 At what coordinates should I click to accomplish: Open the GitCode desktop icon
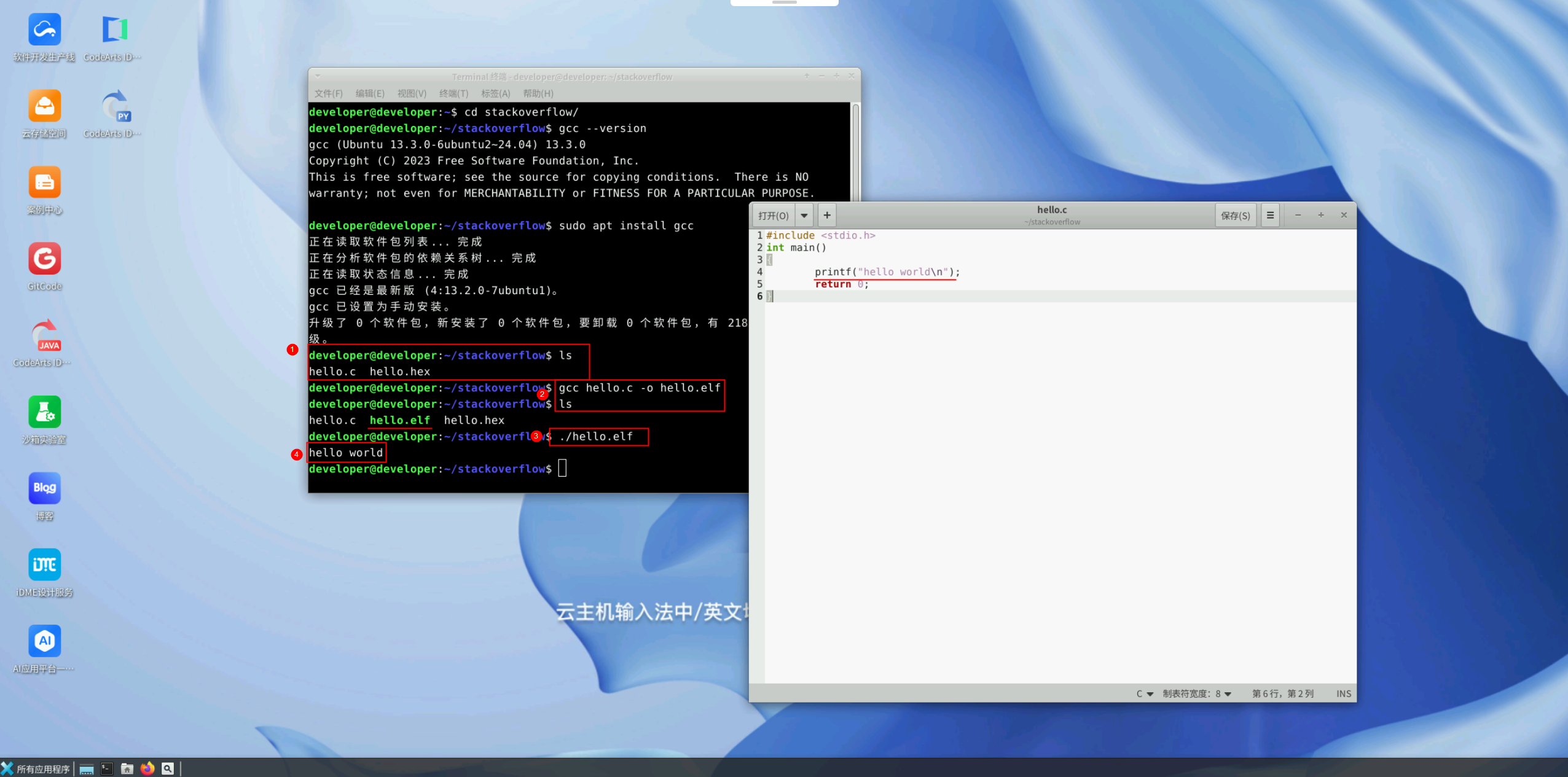pos(44,259)
